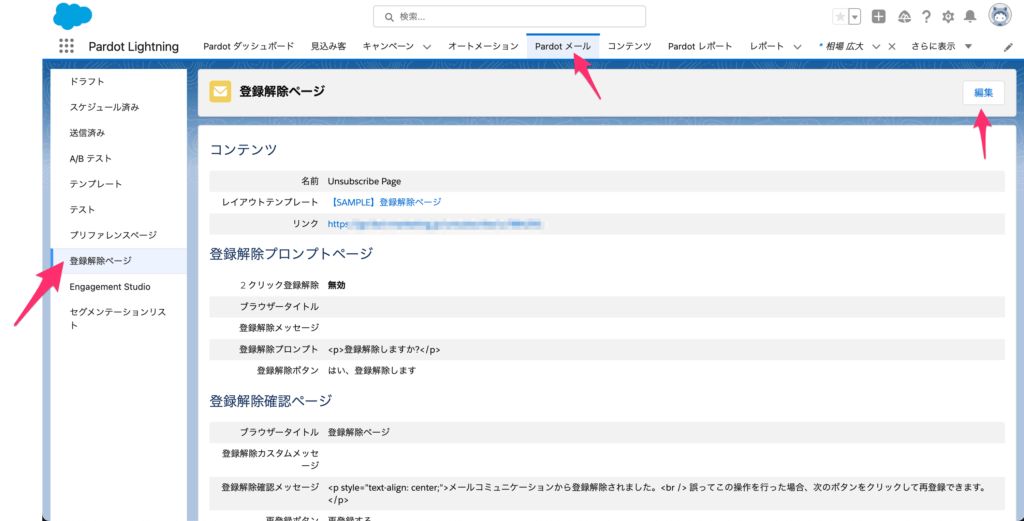Open Engagement Studio in the sidebar
This screenshot has height=521, width=1024.
tap(110, 287)
